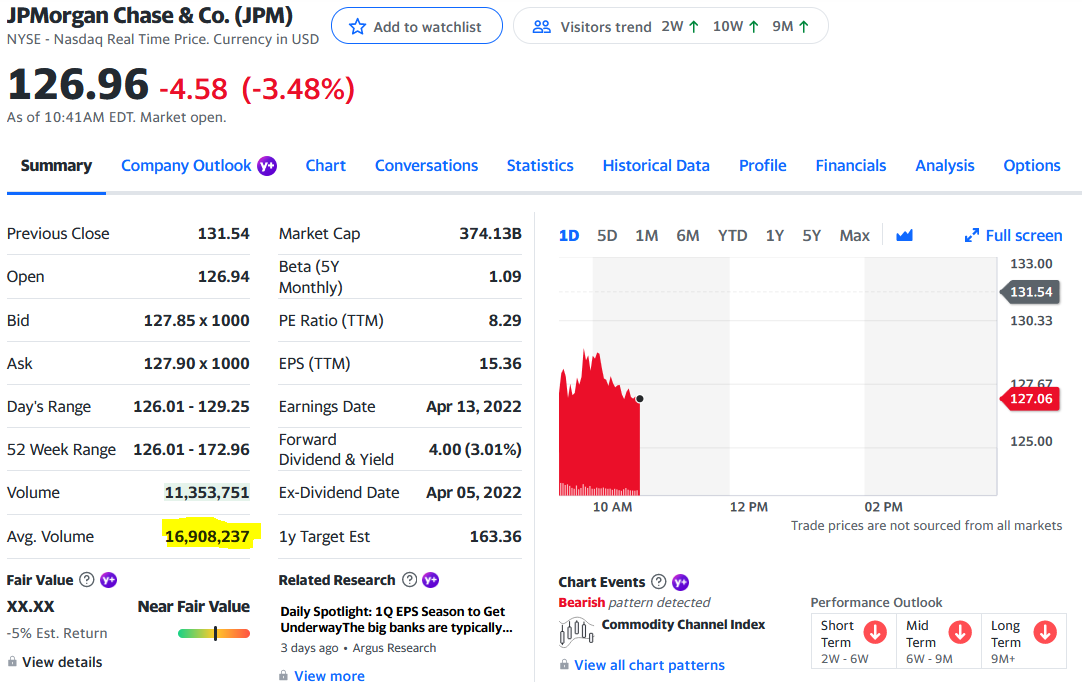Click the Market Cap value 374.13B

(x=491, y=233)
